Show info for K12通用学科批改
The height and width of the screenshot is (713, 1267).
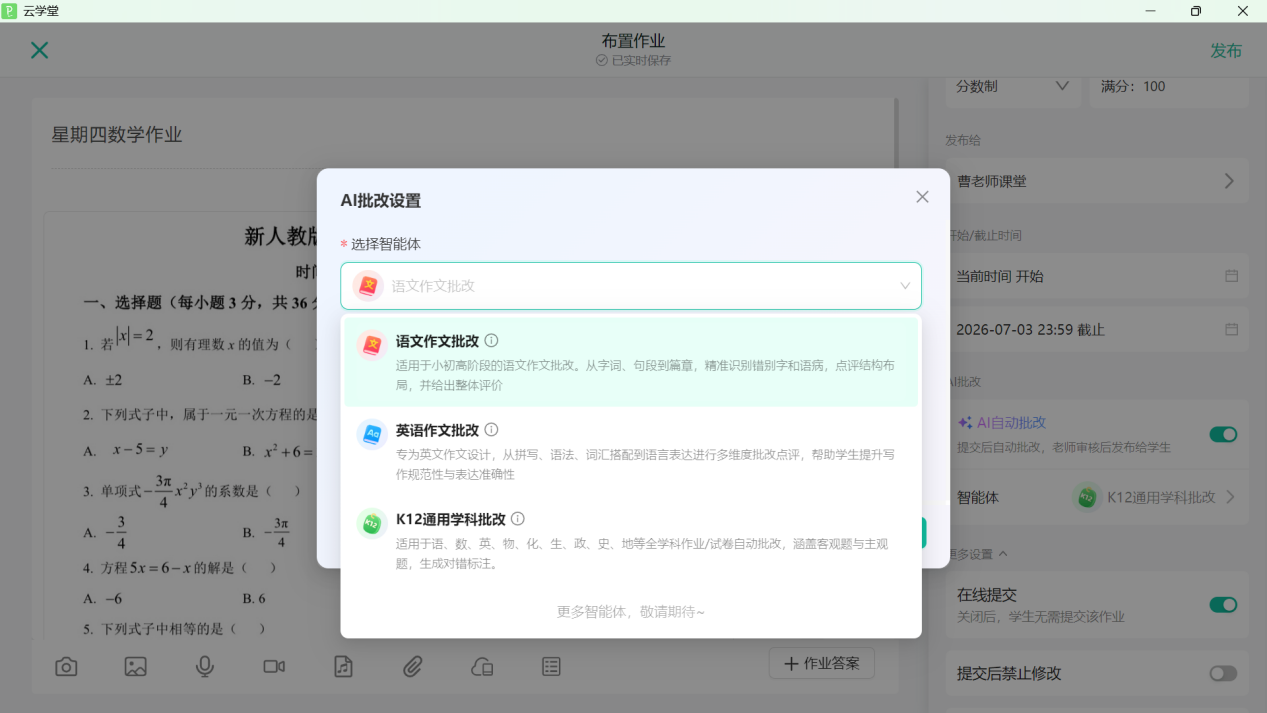click(517, 519)
